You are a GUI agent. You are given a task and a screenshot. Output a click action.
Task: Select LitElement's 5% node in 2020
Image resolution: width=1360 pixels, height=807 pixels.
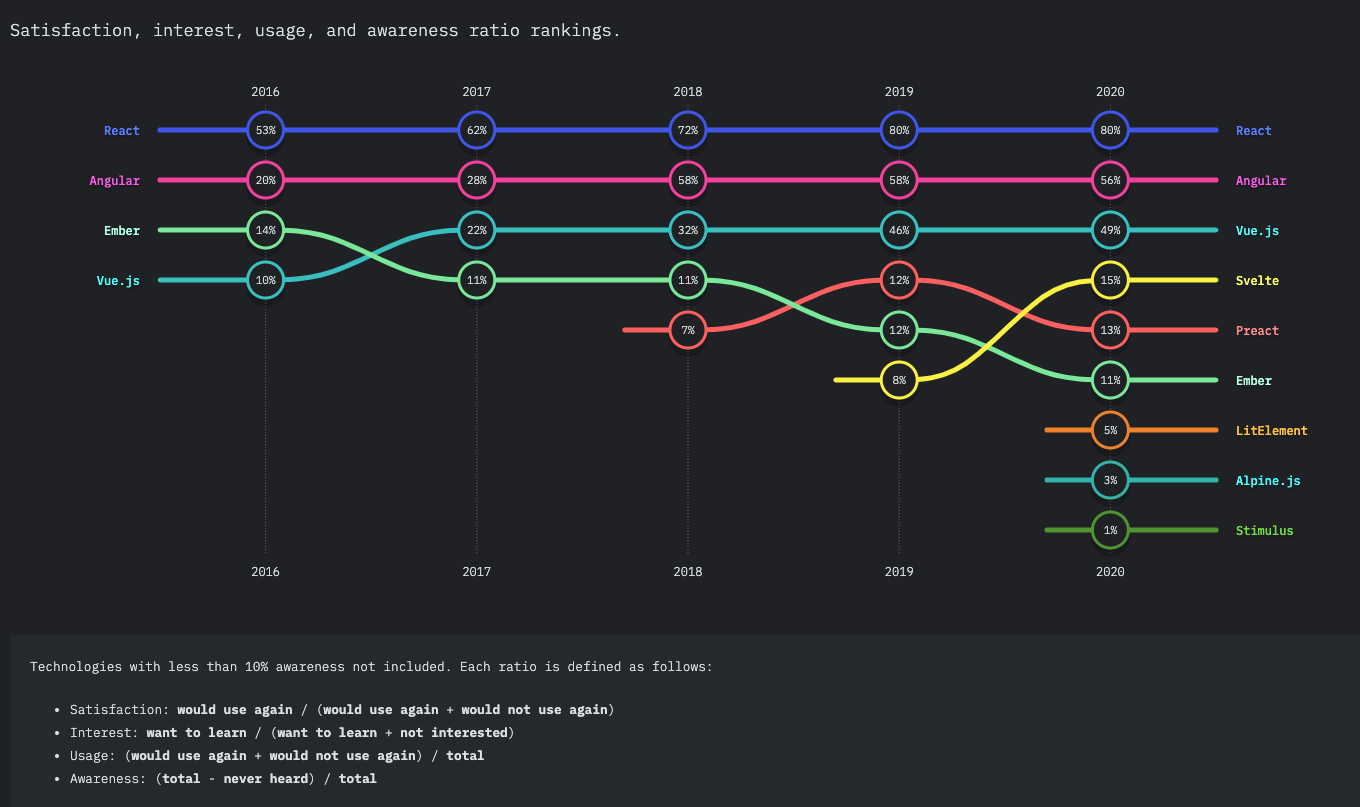point(1110,430)
